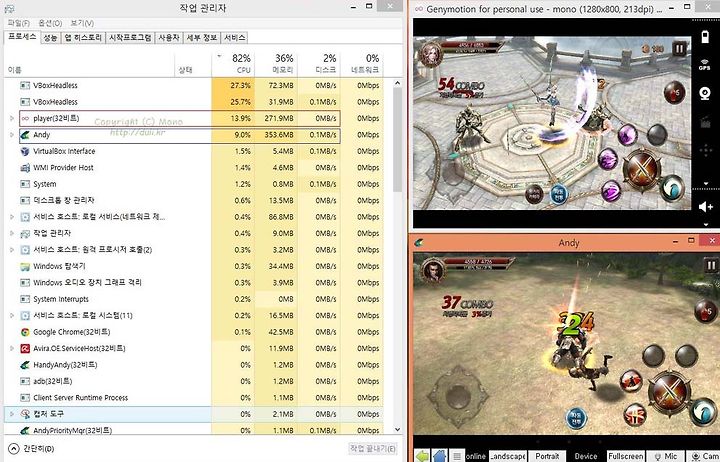Sort processes by CPU column
720x462 pixels.
click(233, 64)
